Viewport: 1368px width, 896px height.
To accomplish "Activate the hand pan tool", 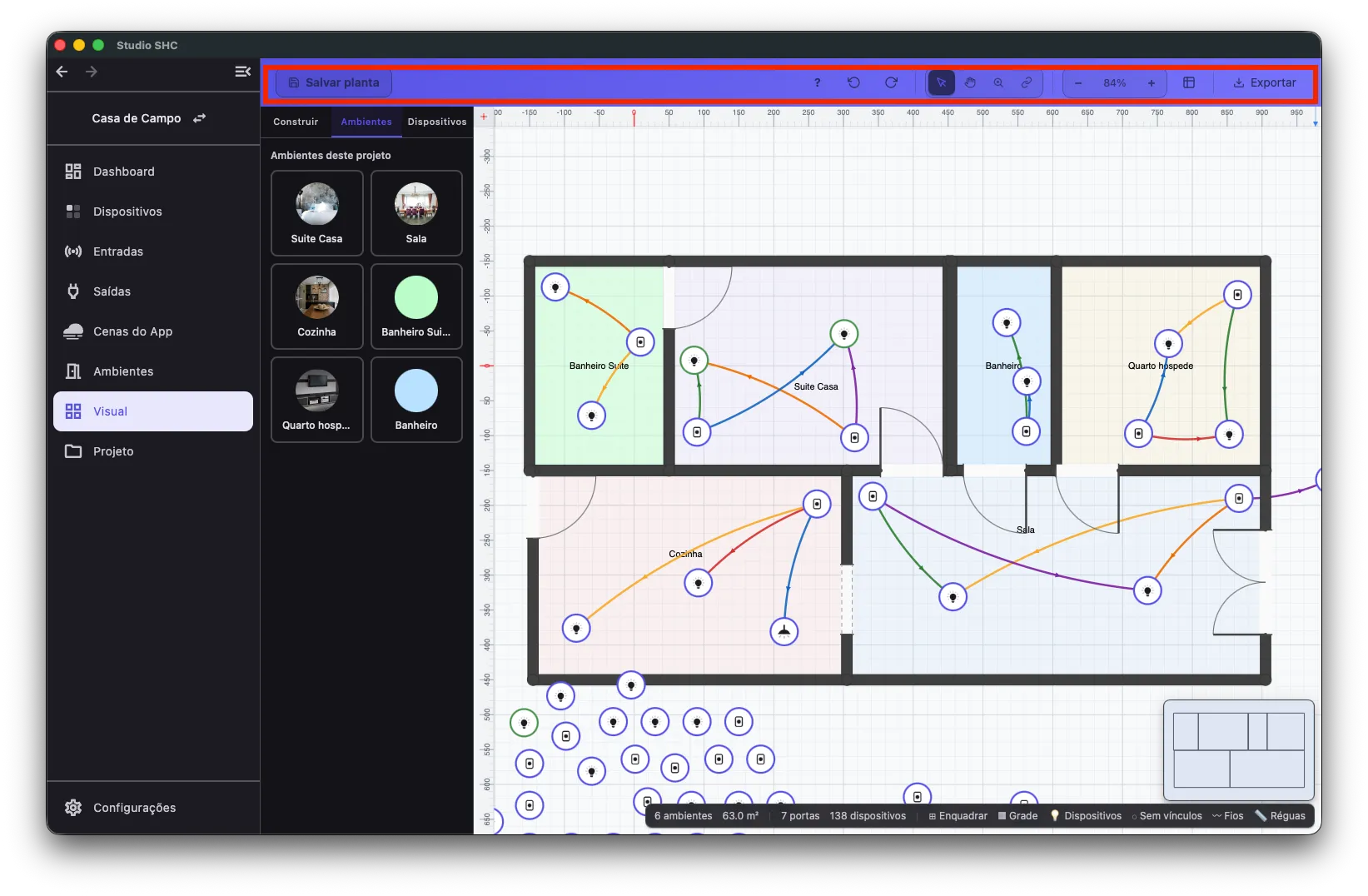I will (x=970, y=82).
